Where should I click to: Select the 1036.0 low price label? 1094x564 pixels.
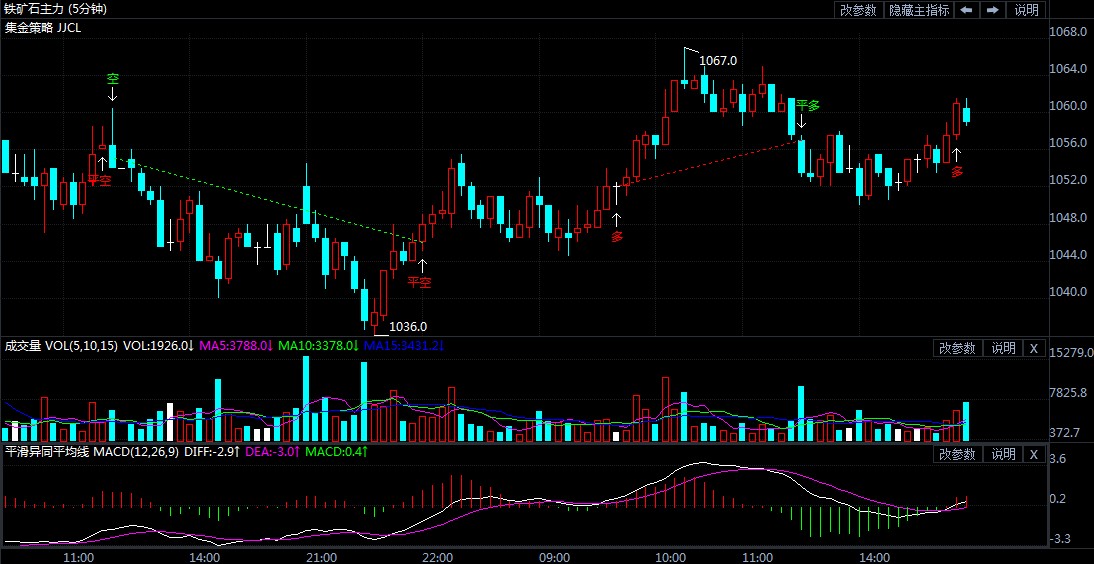click(407, 326)
